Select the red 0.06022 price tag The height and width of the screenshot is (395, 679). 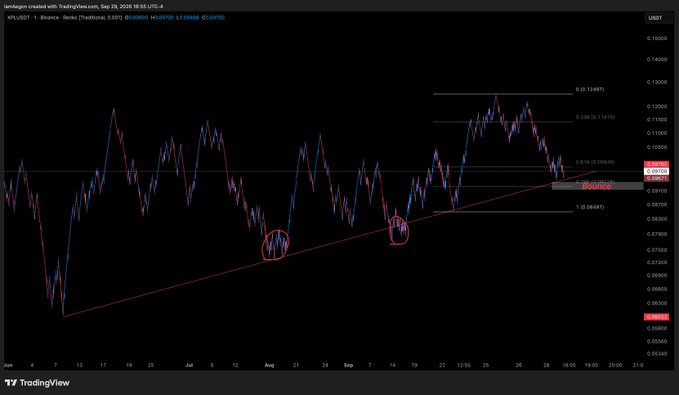click(657, 317)
